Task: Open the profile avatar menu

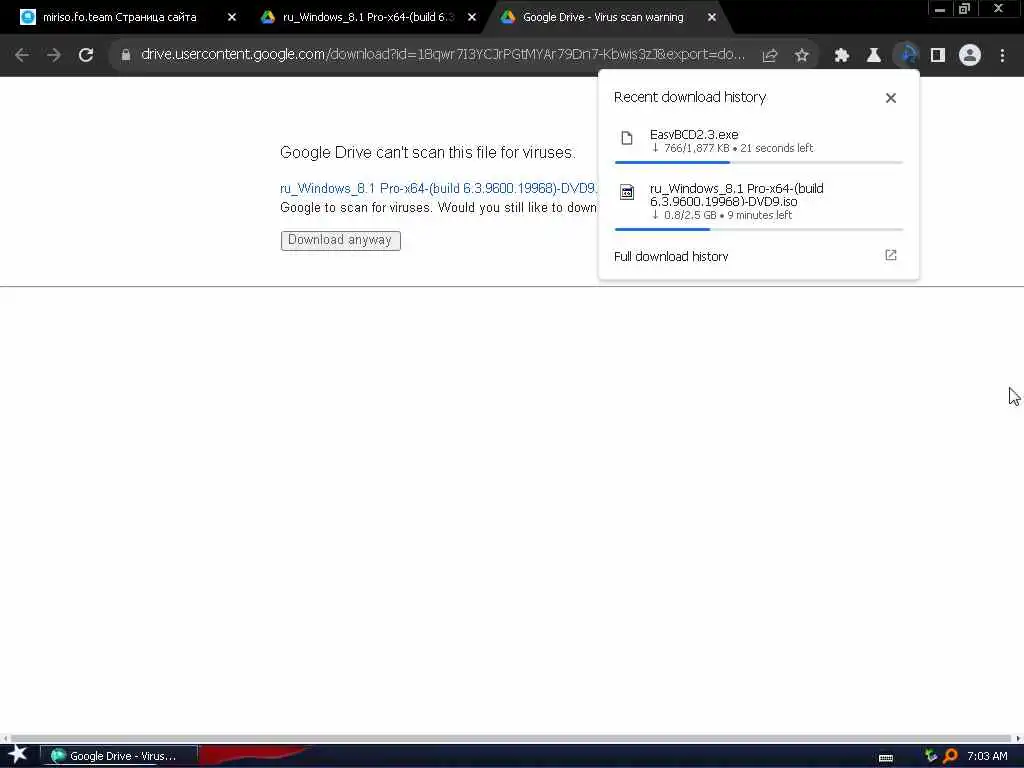Action: click(x=970, y=56)
